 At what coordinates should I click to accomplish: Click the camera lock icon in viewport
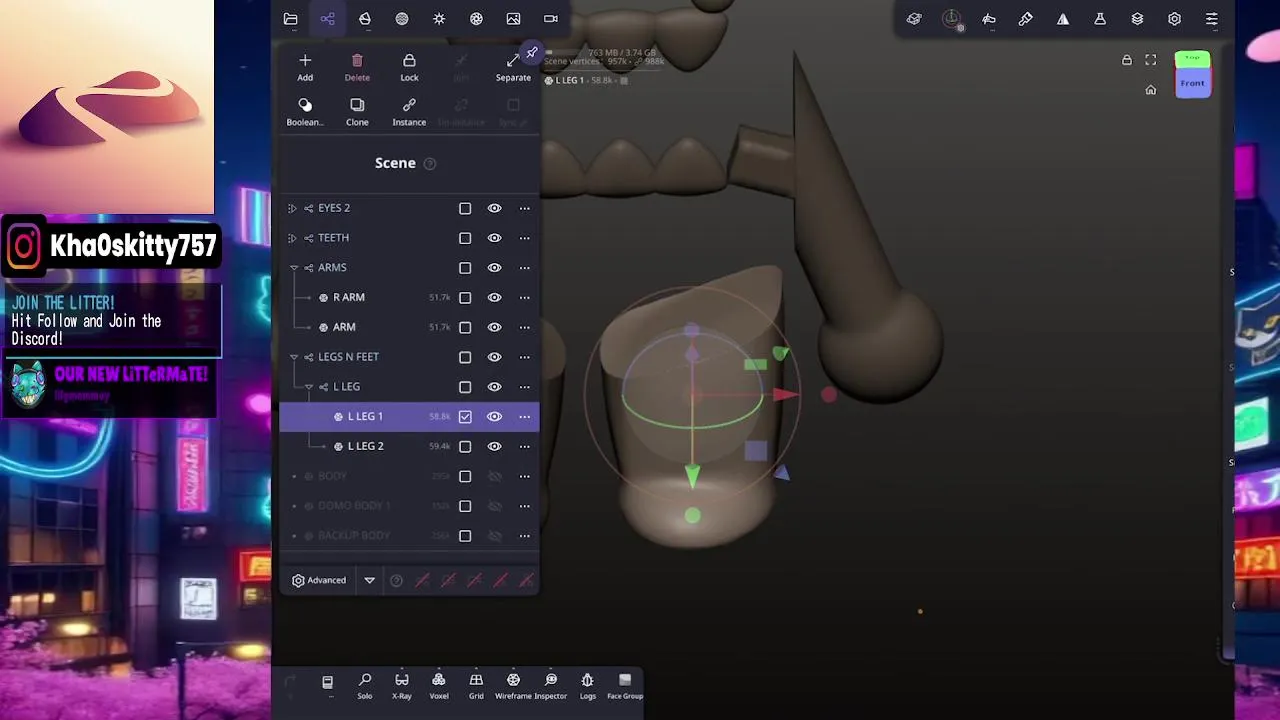pos(1127,60)
